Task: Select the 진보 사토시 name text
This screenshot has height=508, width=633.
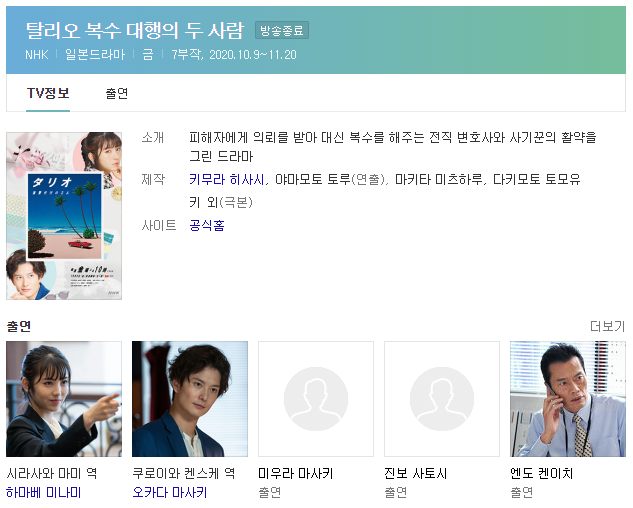Action: click(x=415, y=473)
